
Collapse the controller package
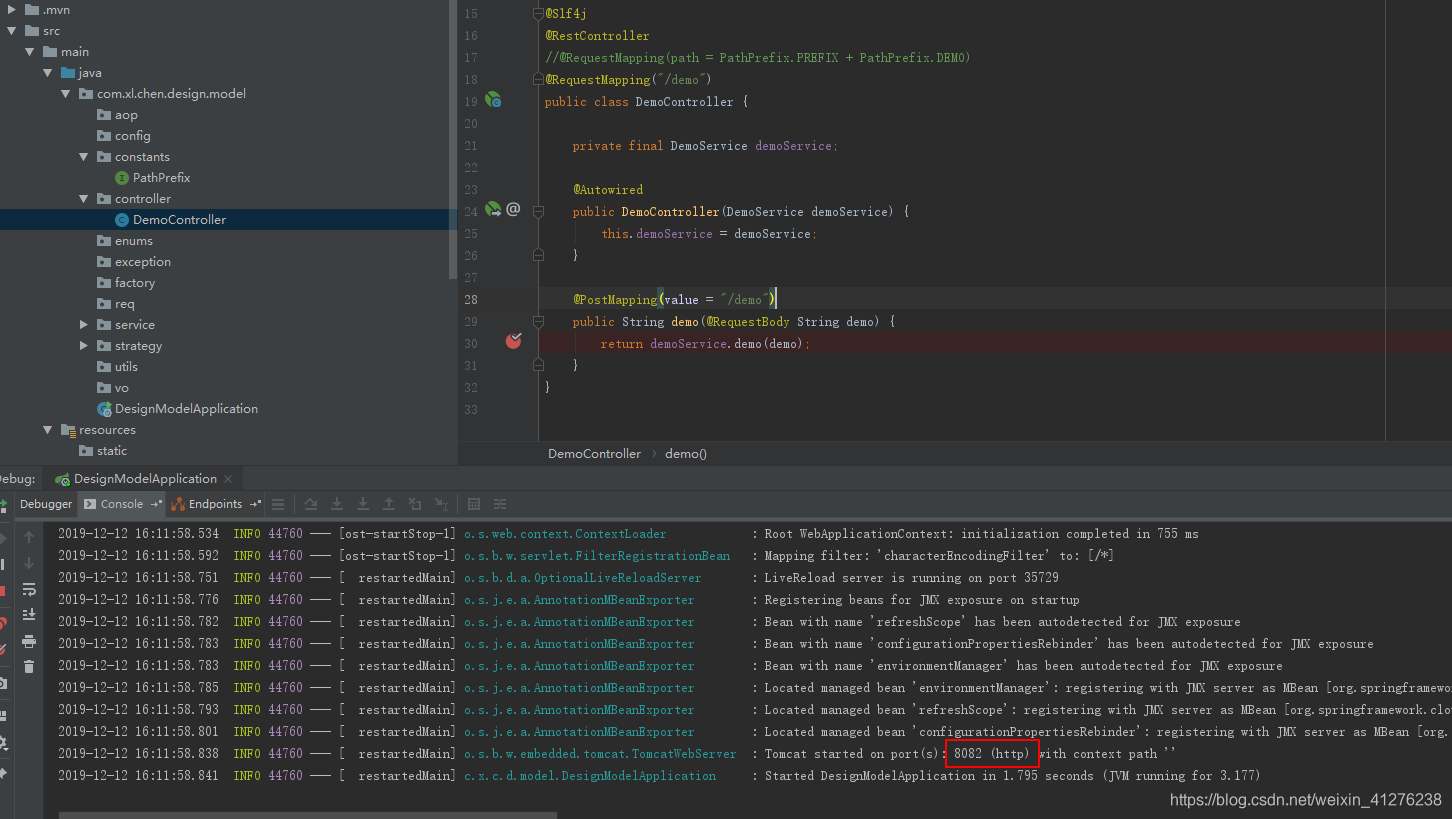click(84, 199)
